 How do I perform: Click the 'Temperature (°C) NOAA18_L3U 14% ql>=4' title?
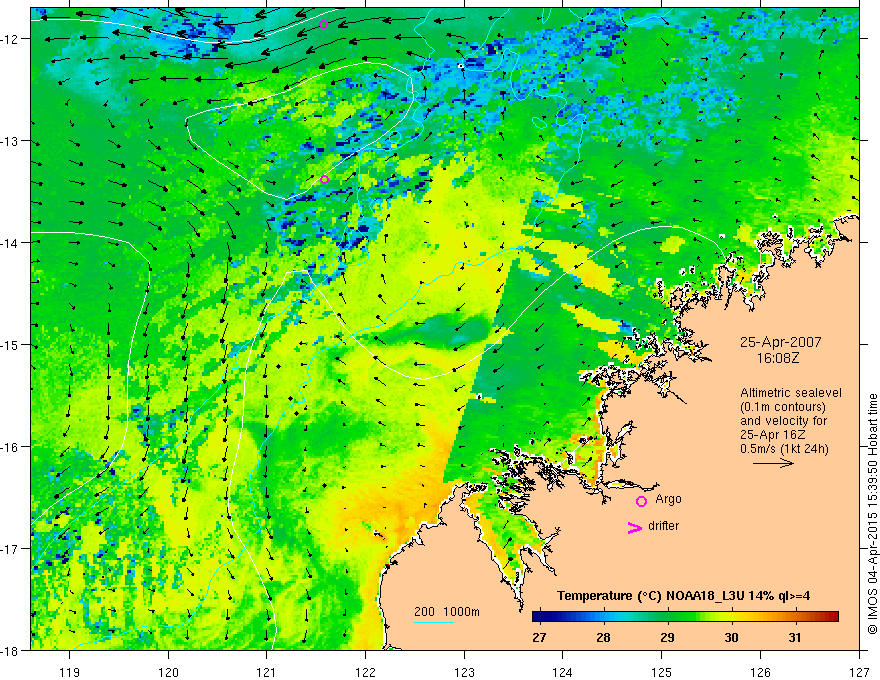(x=683, y=596)
